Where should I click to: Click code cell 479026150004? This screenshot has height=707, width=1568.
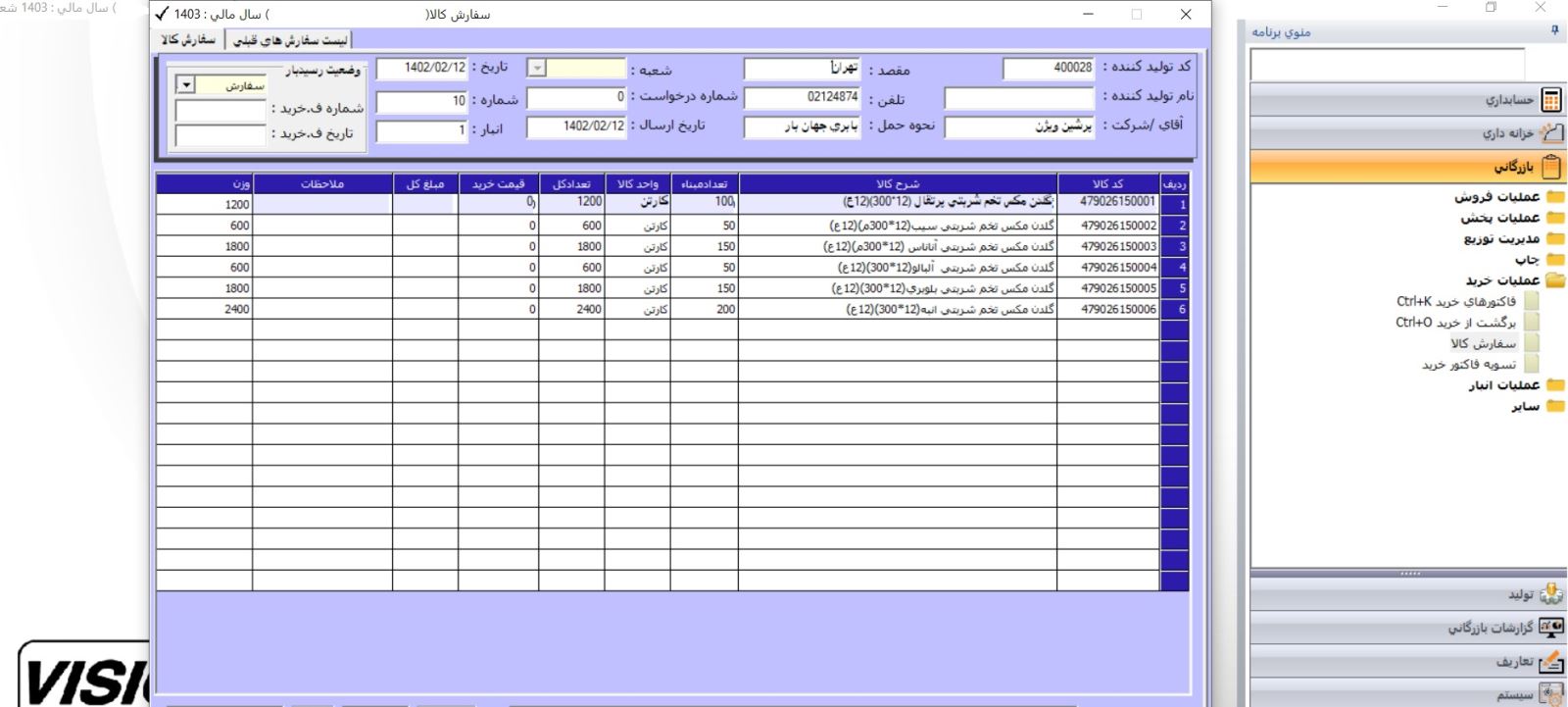[1108, 268]
